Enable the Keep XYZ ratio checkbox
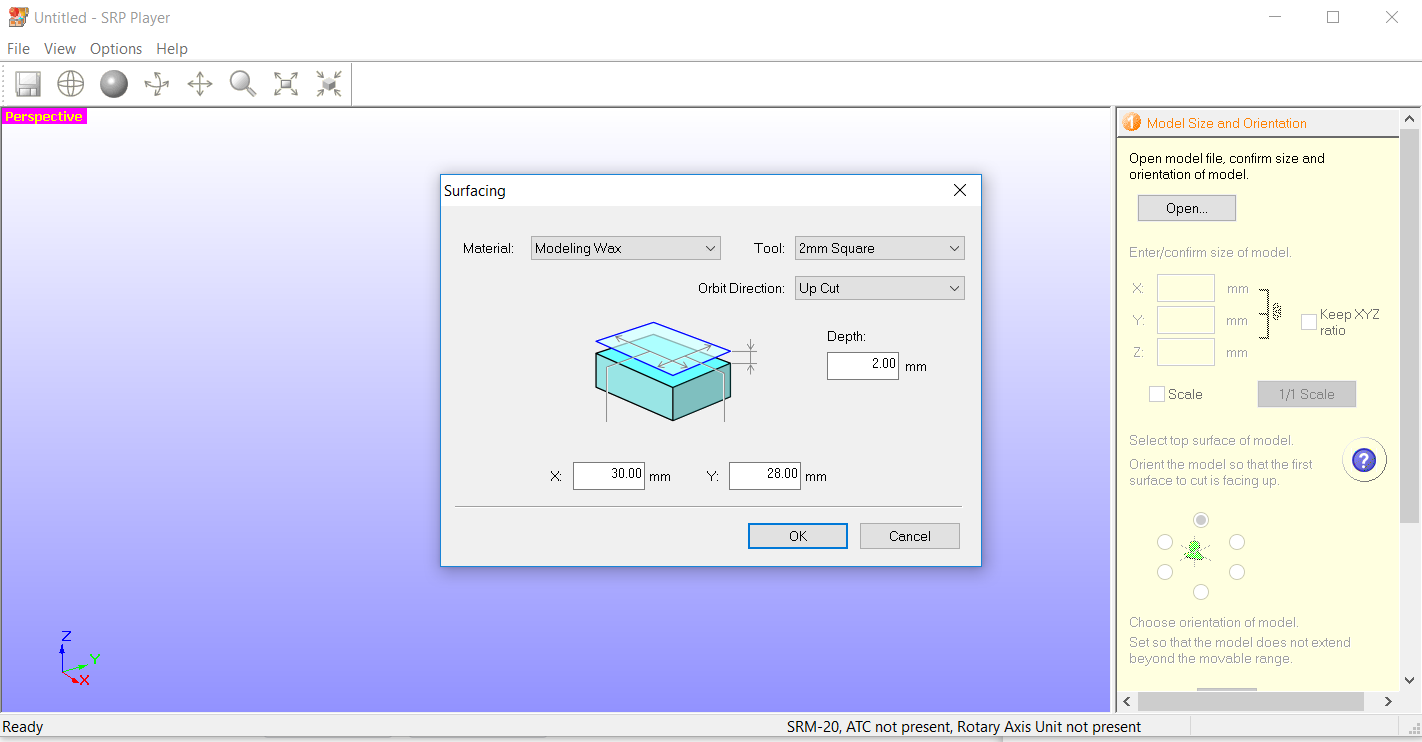Screen dimensions: 1422x742 tap(1308, 322)
